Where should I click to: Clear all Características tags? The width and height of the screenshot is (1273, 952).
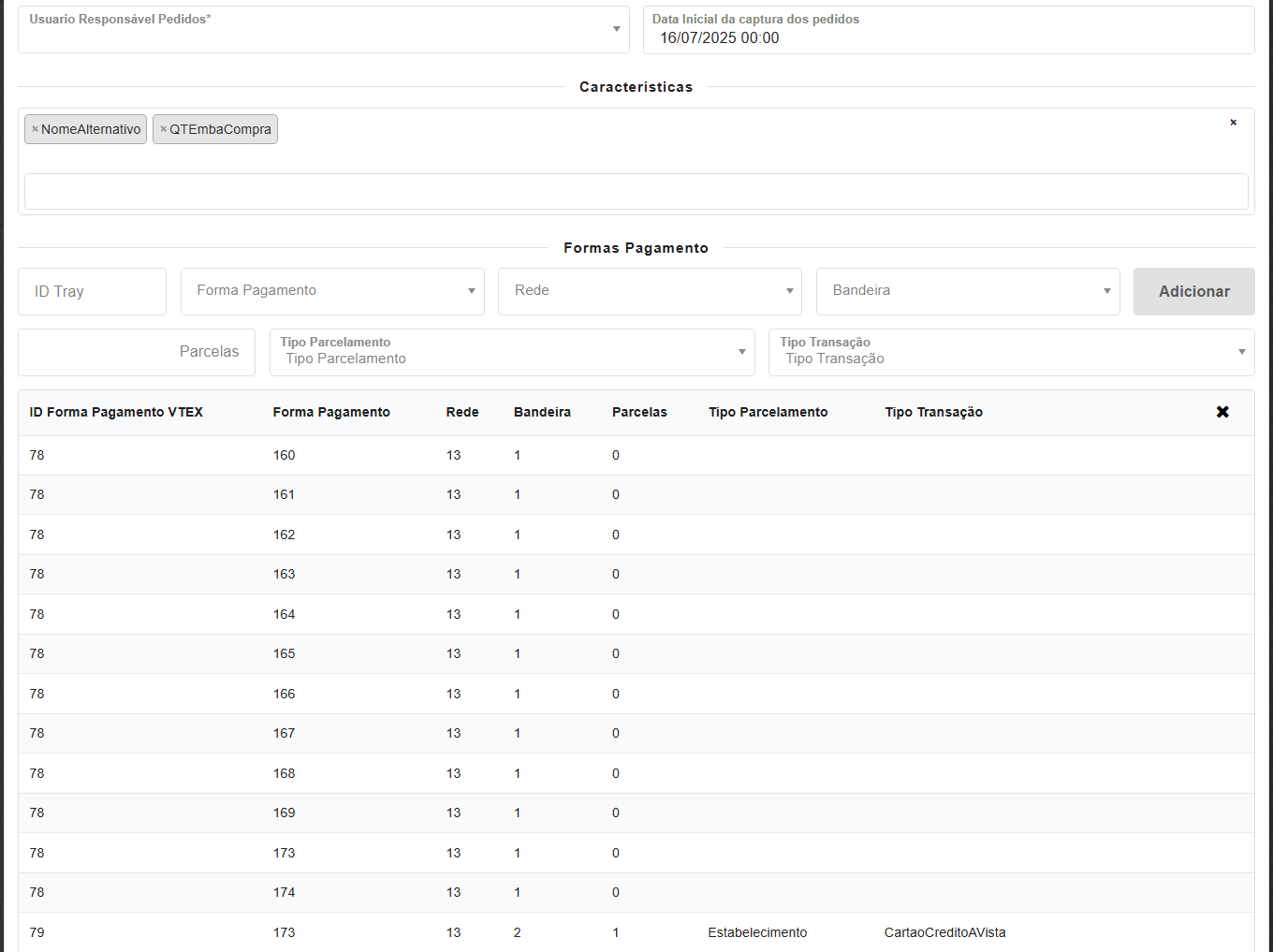[1233, 123]
